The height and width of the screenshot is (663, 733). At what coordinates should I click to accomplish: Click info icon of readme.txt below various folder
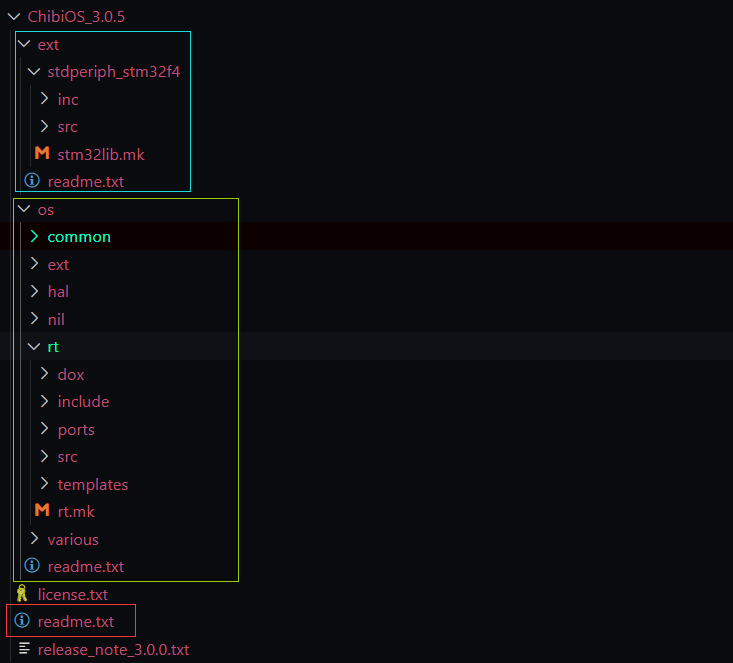coord(32,566)
